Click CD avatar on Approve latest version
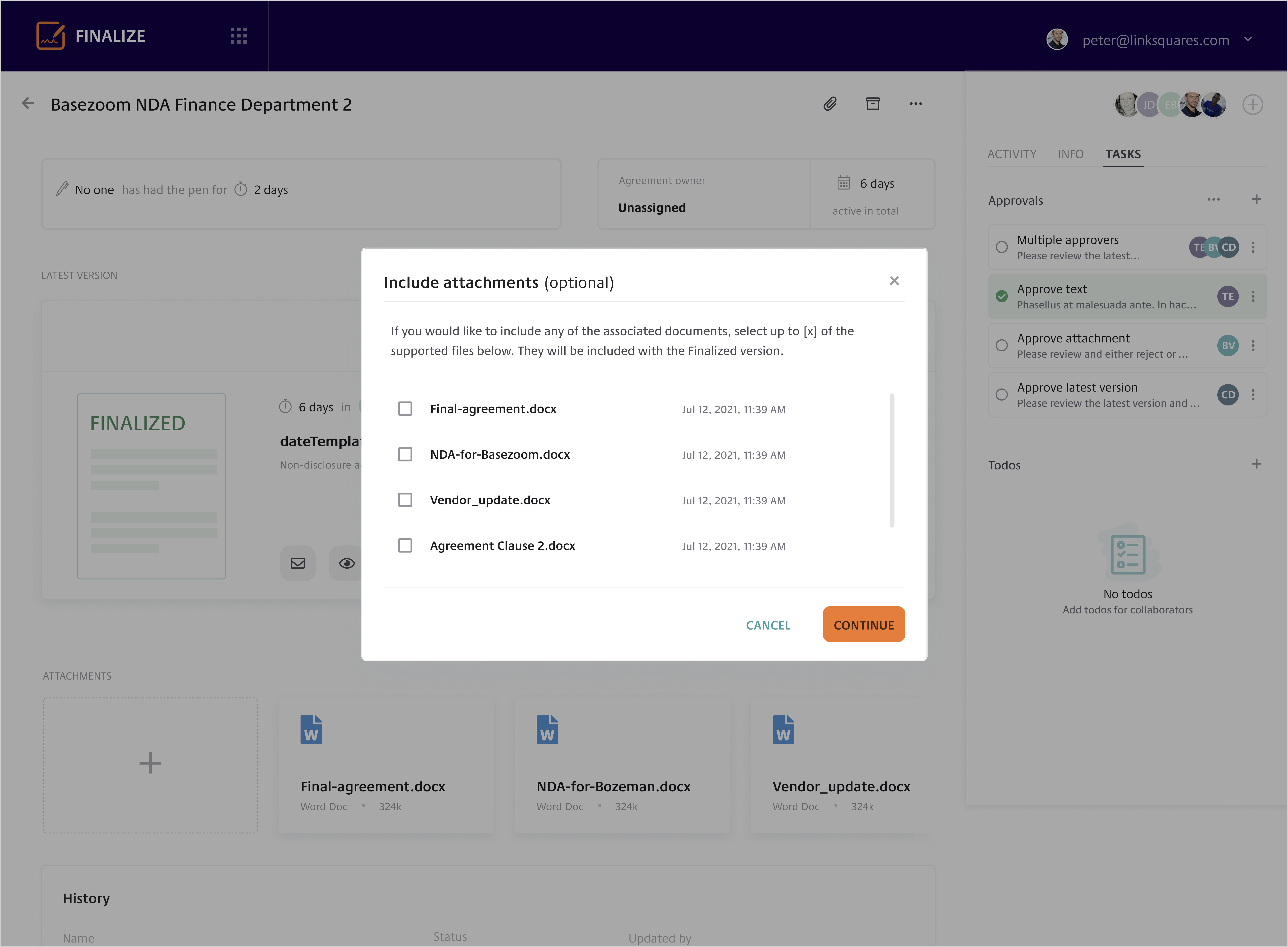 [1228, 395]
